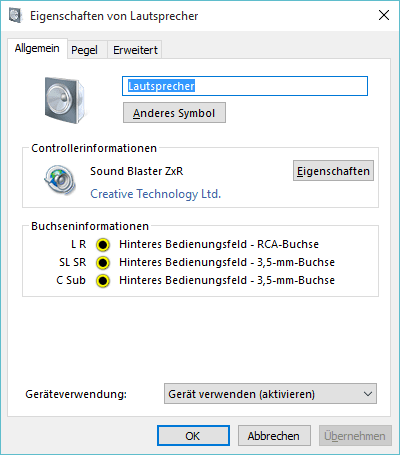Click the Sound Blaster ZxR controller icon
Viewport: 400px width, 455px height.
pos(60,180)
